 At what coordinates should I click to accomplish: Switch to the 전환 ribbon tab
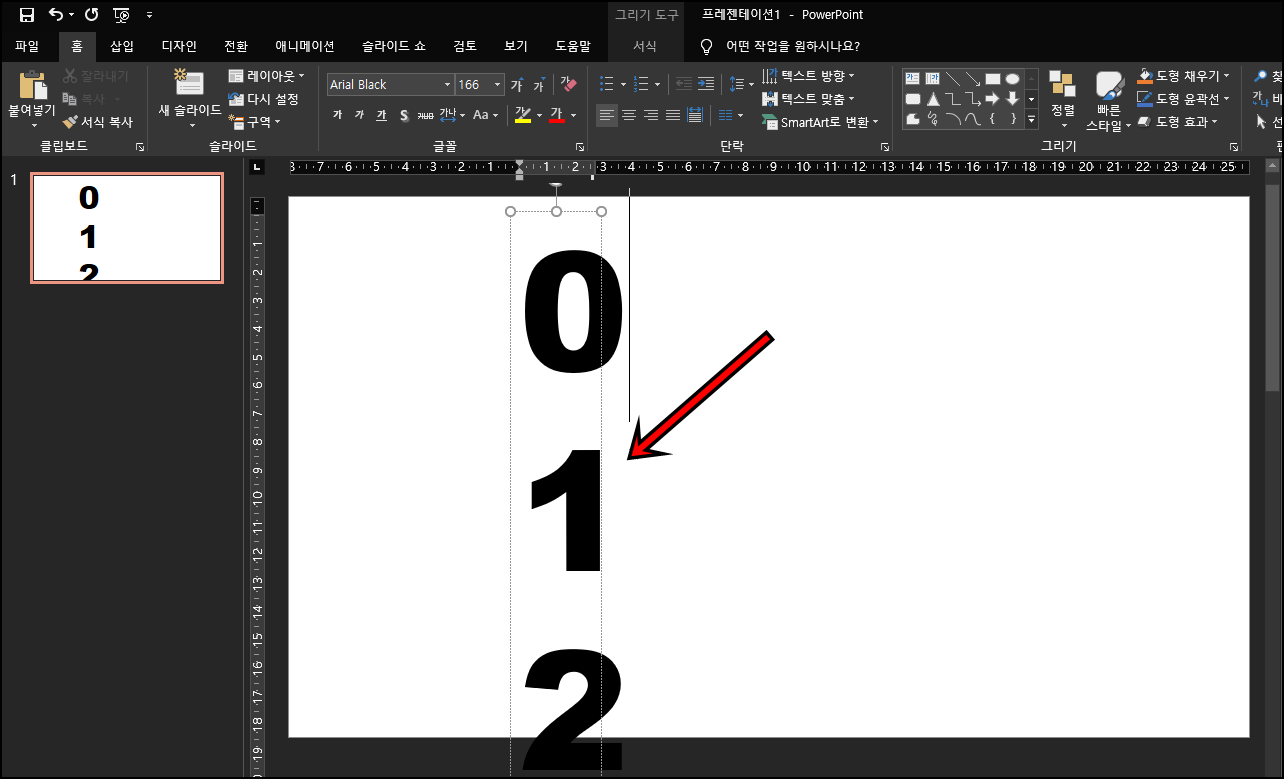236,46
